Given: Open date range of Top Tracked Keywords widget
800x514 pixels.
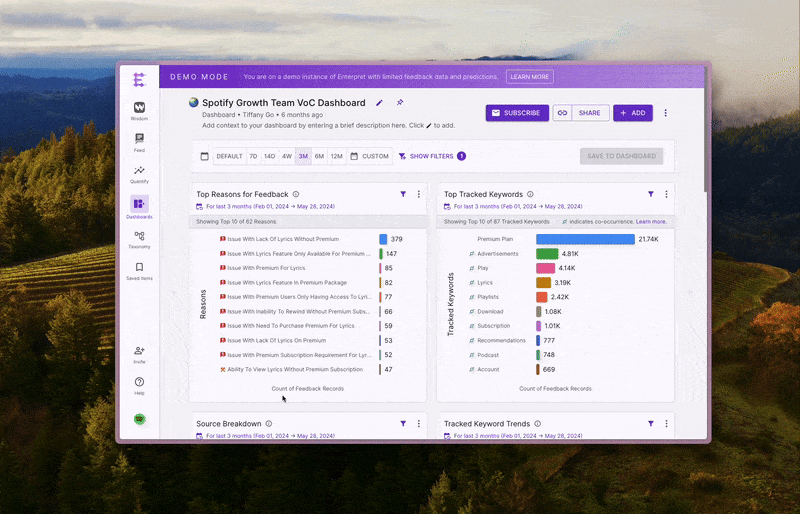Looking at the screenshot, I should pos(513,207).
